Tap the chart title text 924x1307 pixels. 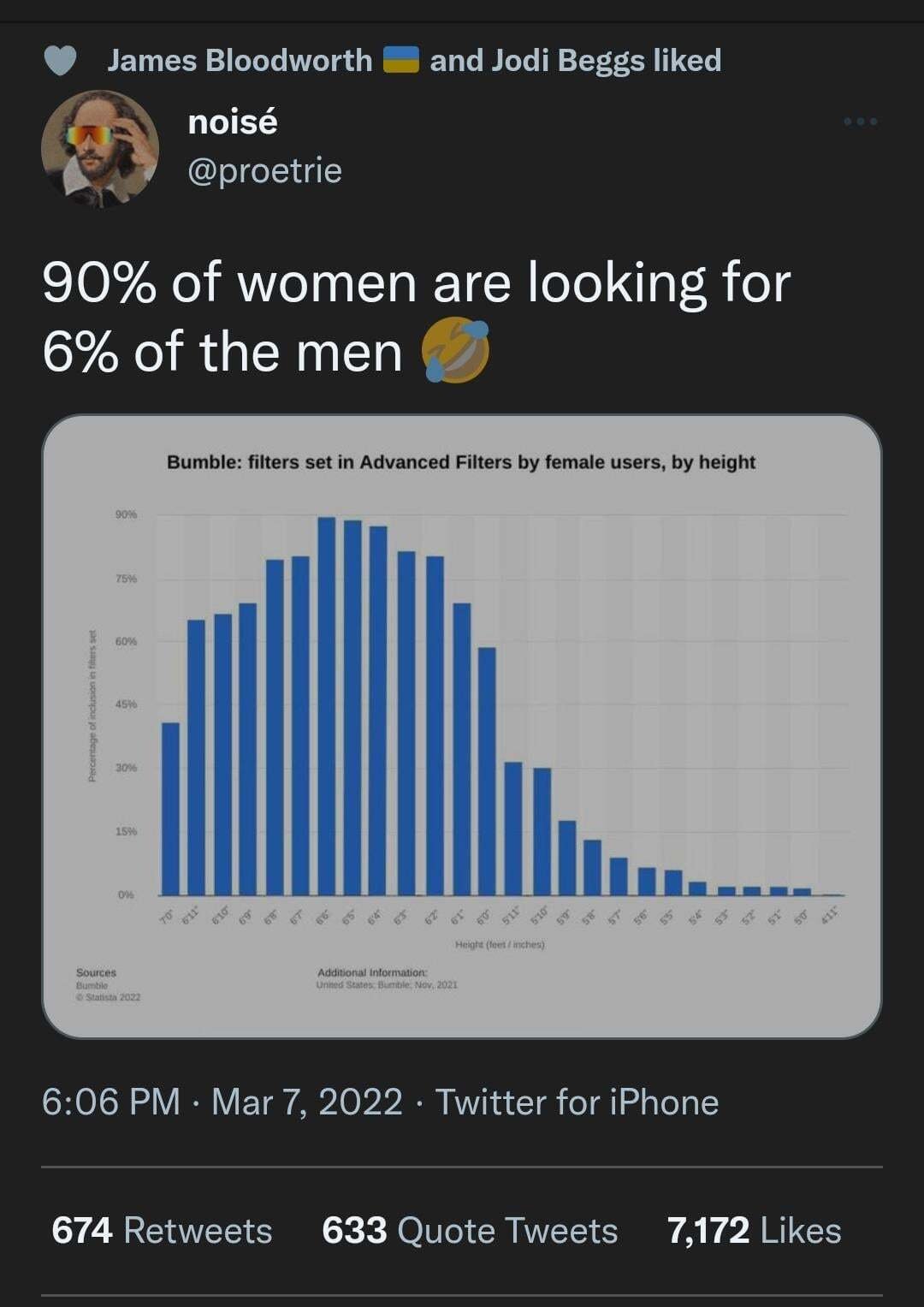click(x=461, y=462)
